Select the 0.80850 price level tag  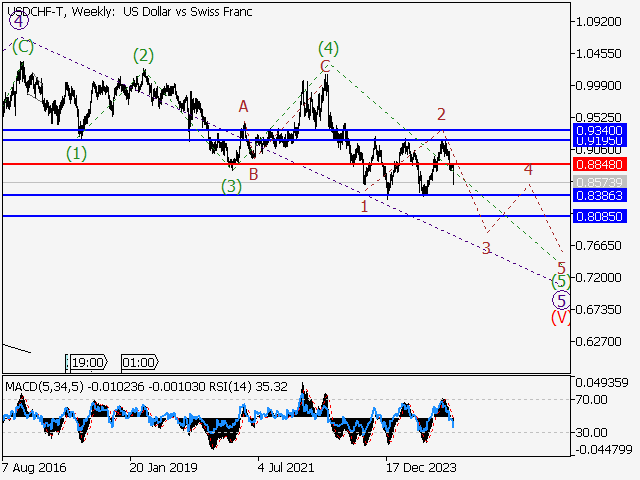click(x=600, y=216)
